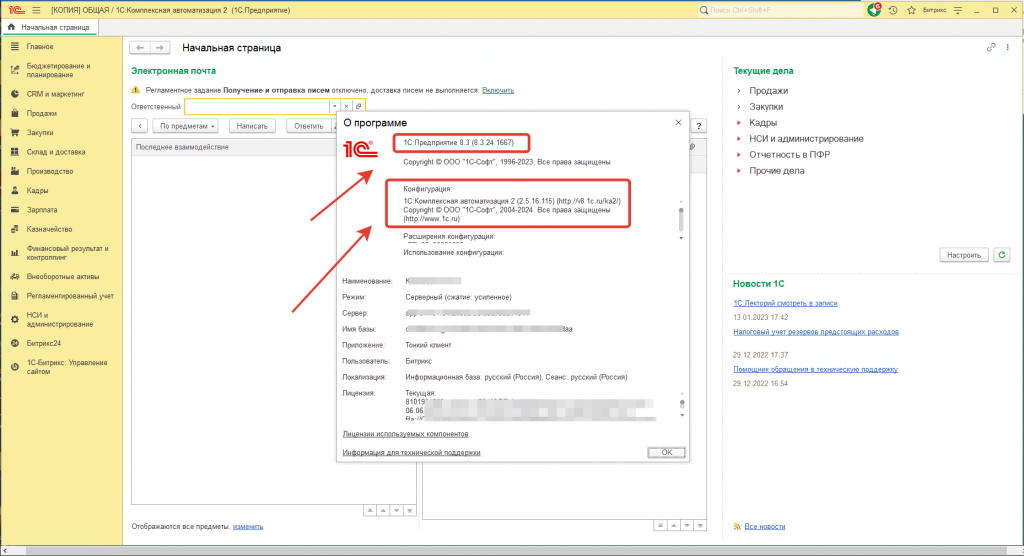Open Лицензии используемых компонентов link
Viewport: 1024px width, 556px height.
(405, 434)
